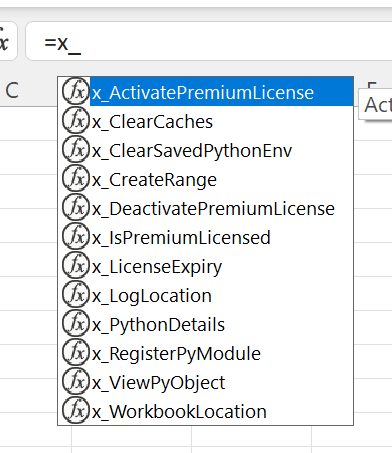This screenshot has height=453, width=392.
Task: Click the fx icon beside x_RegisterPyModule
Action: pos(76,353)
